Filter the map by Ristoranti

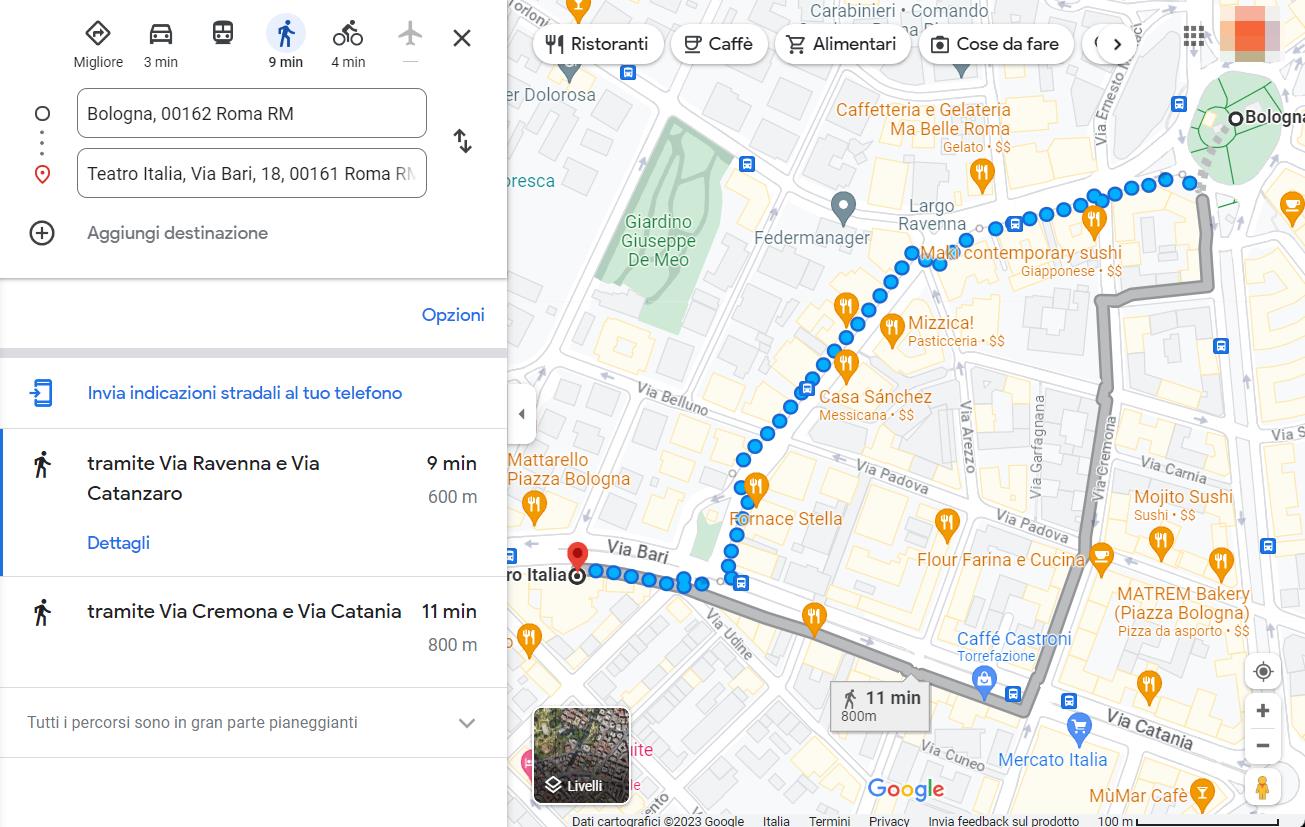coord(597,44)
